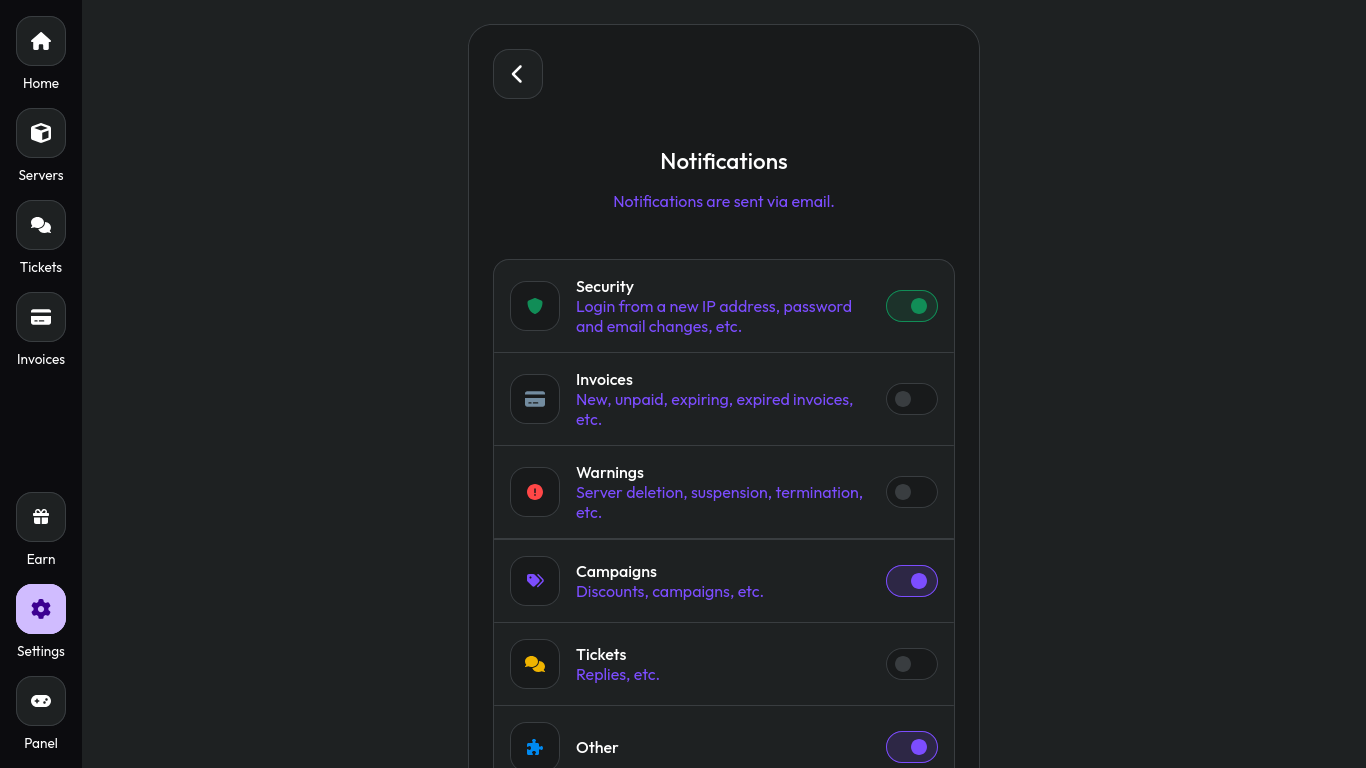Open the Invoices section from the sidebar

(40, 317)
